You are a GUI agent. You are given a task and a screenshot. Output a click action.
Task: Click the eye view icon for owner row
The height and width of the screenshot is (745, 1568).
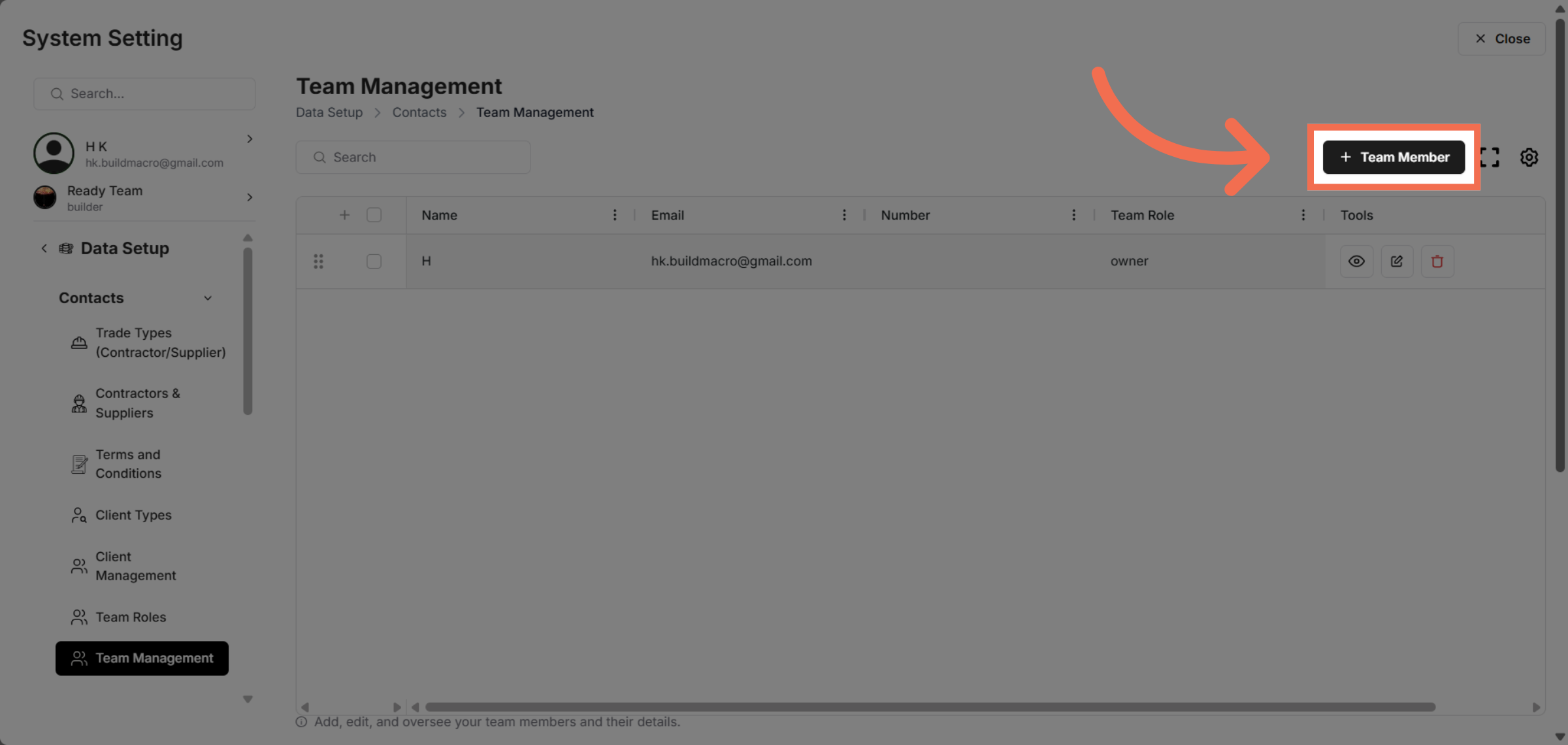[x=1356, y=261]
